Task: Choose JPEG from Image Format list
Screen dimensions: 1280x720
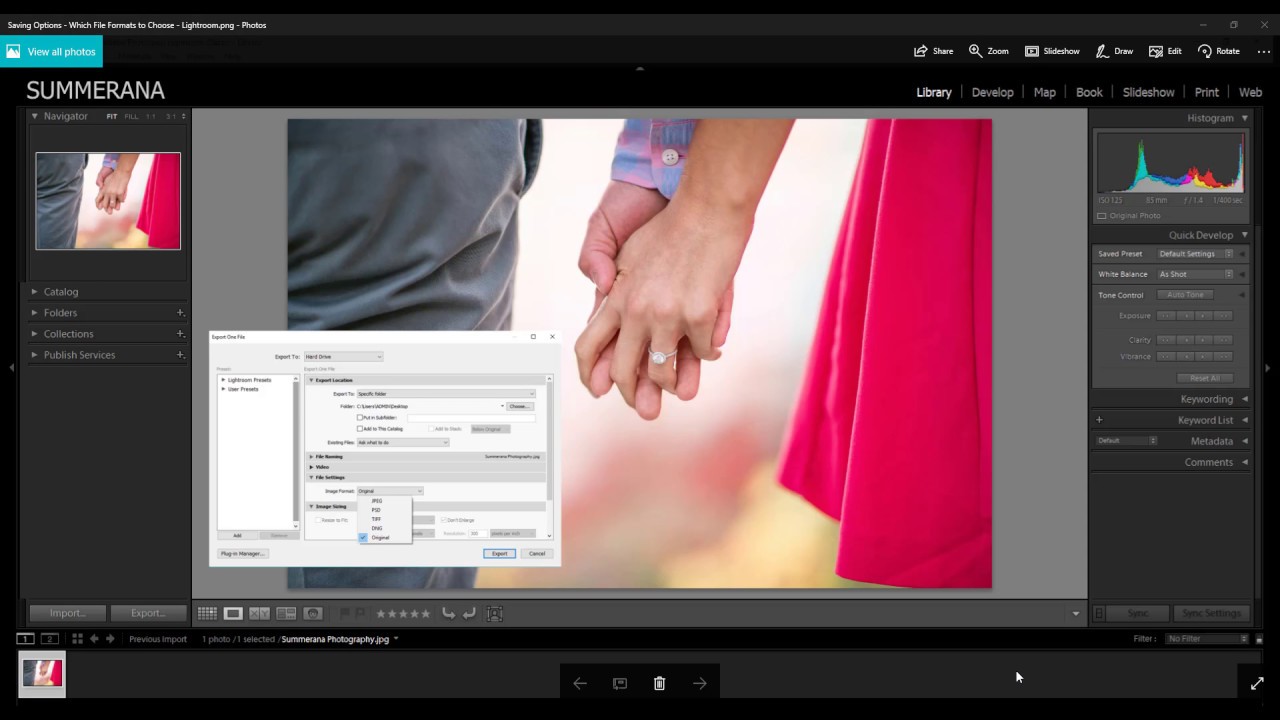Action: (x=377, y=501)
